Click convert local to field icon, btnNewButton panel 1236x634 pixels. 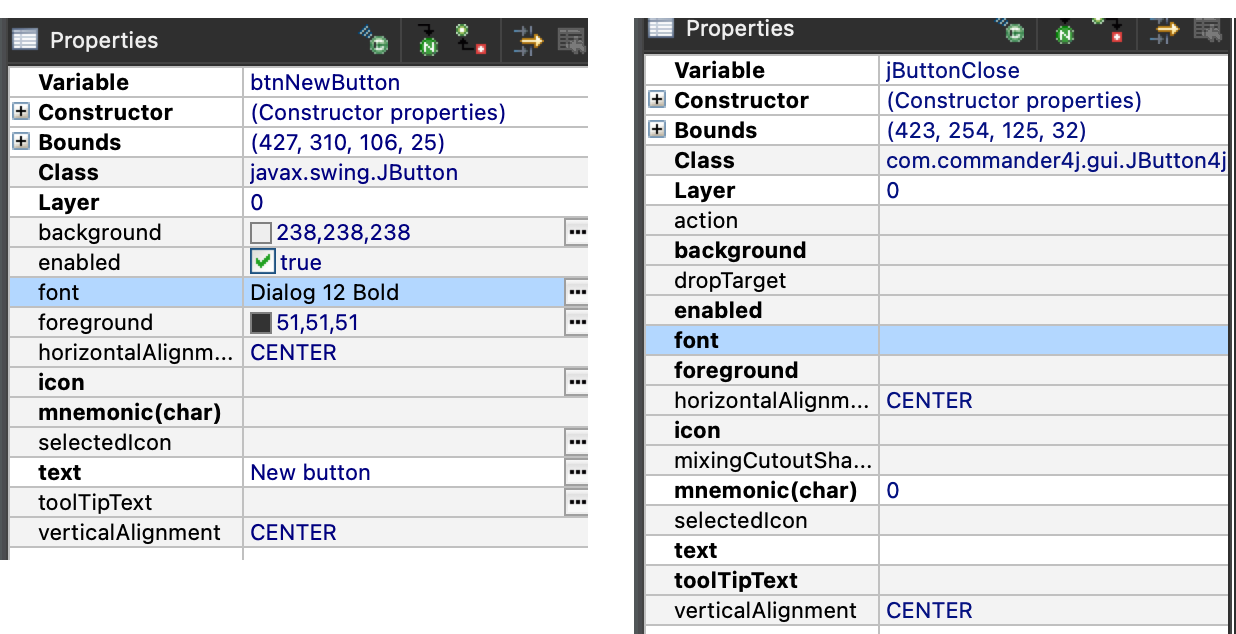(470, 41)
